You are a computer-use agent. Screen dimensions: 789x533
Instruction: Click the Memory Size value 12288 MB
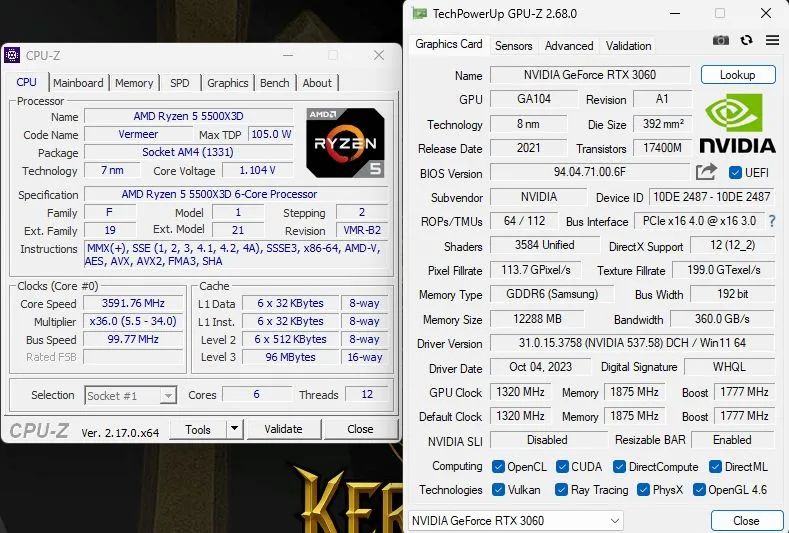point(537,319)
